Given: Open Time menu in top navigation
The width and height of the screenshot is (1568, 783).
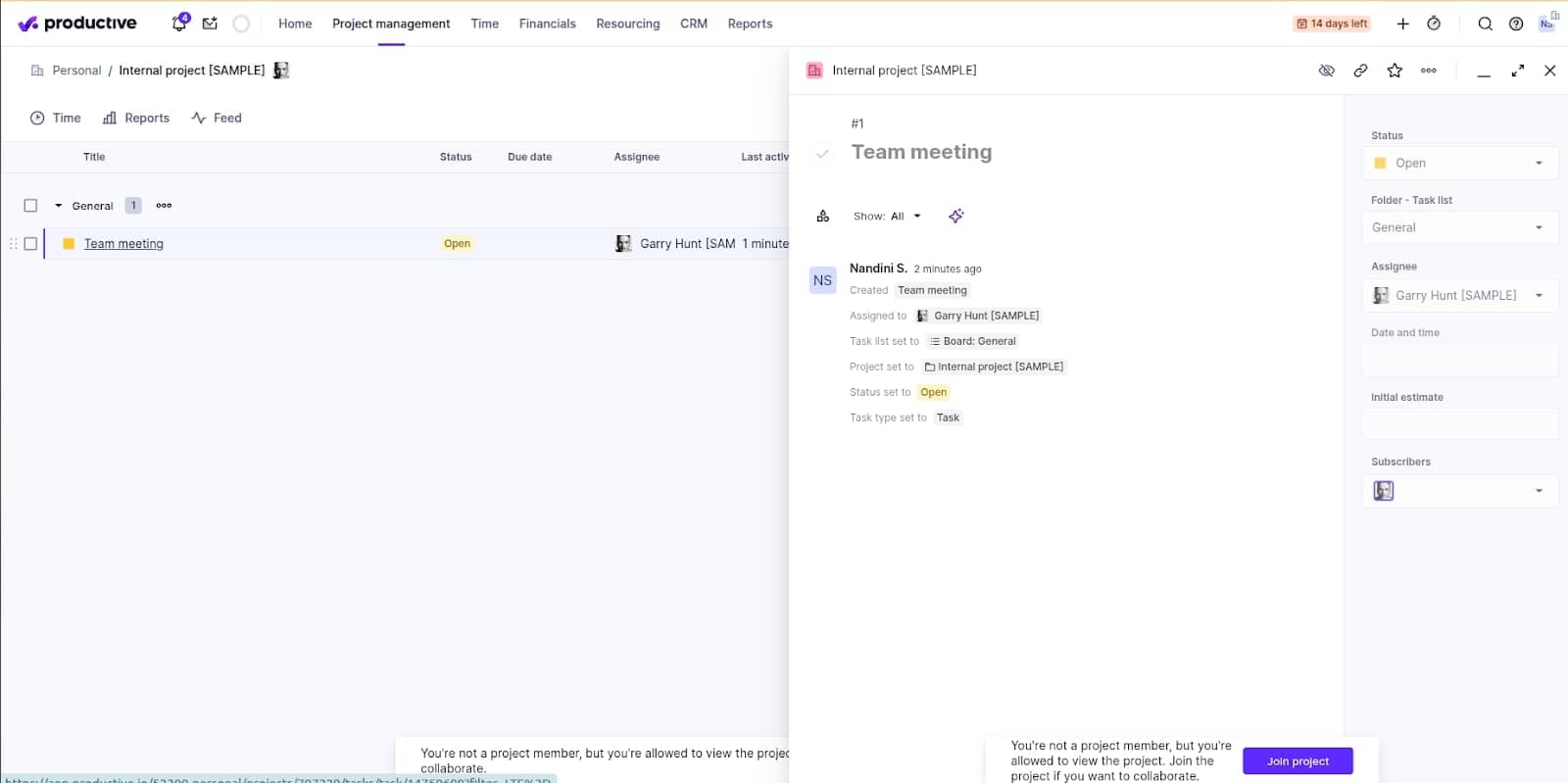Looking at the screenshot, I should (x=484, y=24).
